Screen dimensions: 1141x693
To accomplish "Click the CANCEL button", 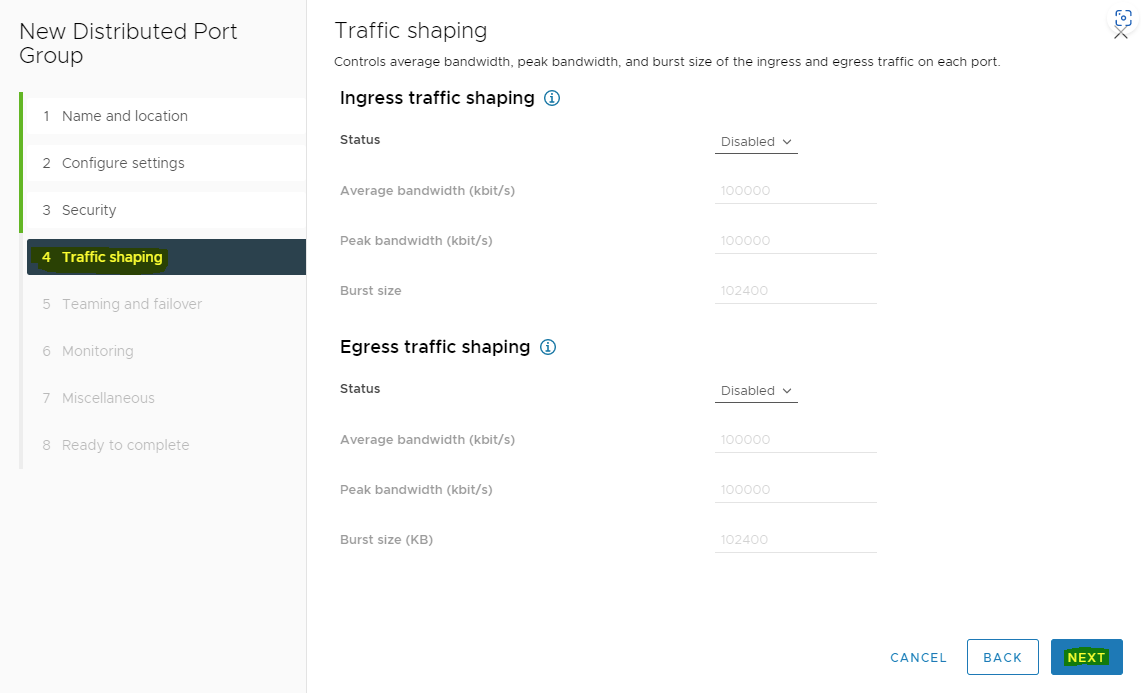I will (x=918, y=657).
